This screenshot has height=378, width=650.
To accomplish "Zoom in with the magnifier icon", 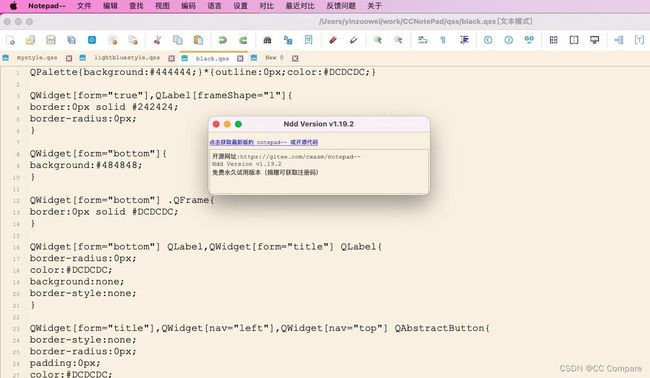I will tap(378, 40).
